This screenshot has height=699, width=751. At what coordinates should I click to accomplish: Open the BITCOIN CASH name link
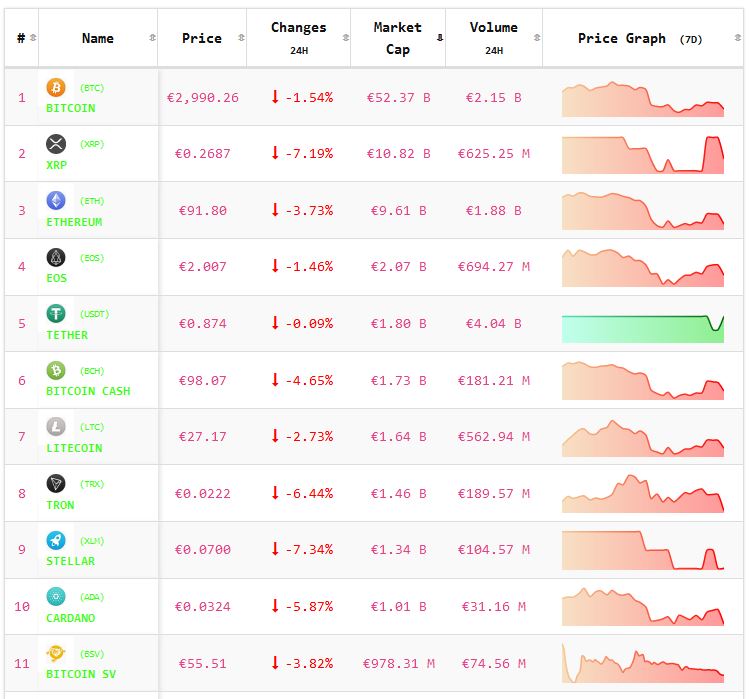pos(88,391)
